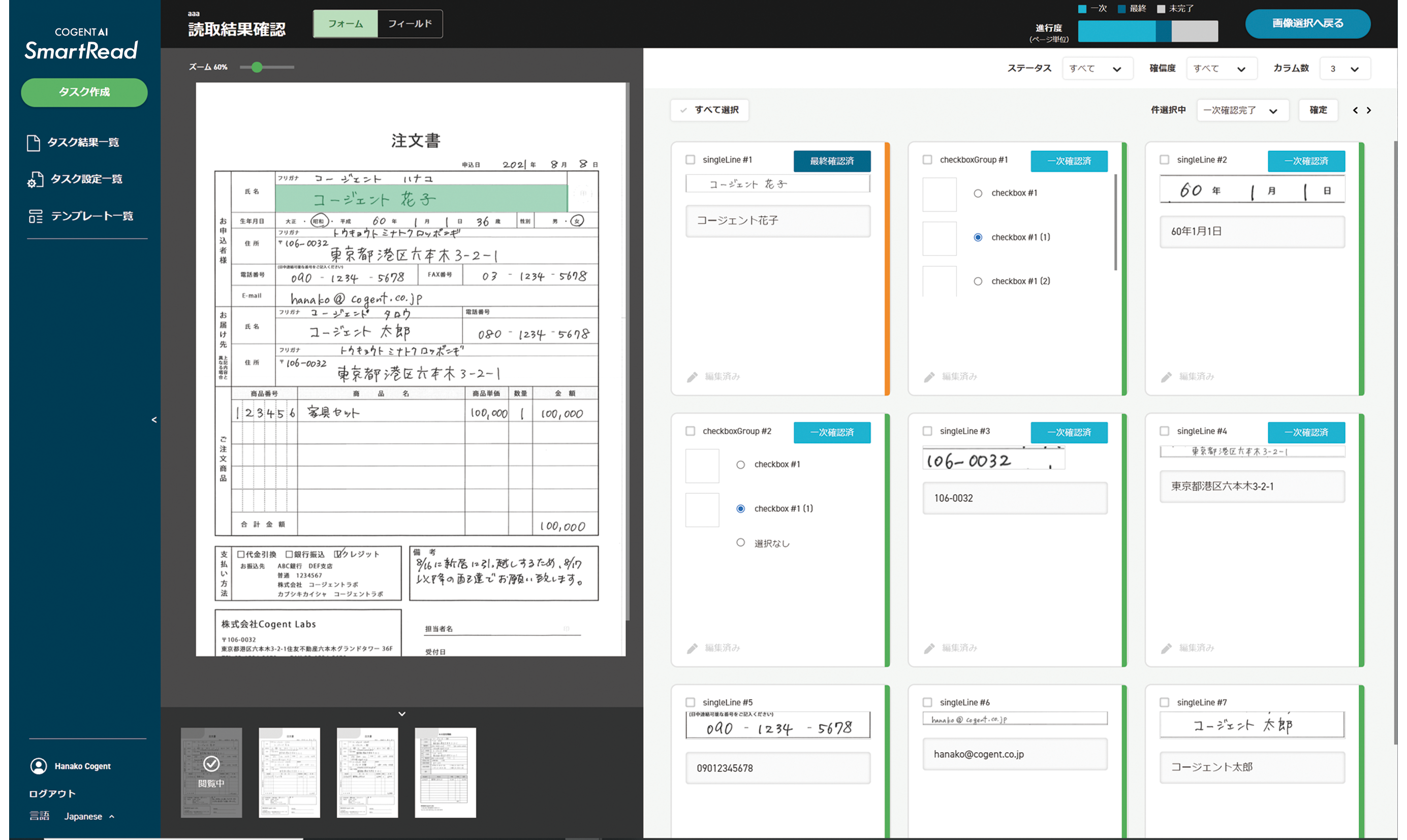Click the task settings list gear icon
Viewport: 1407px width, 840px height.
point(35,179)
